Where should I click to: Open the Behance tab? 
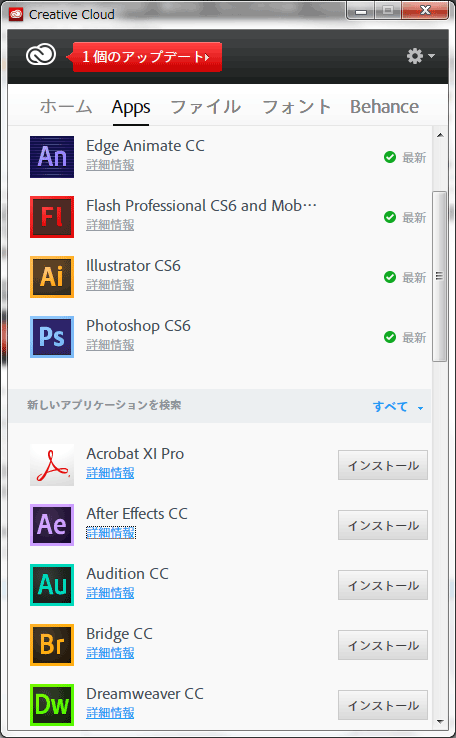pos(384,107)
